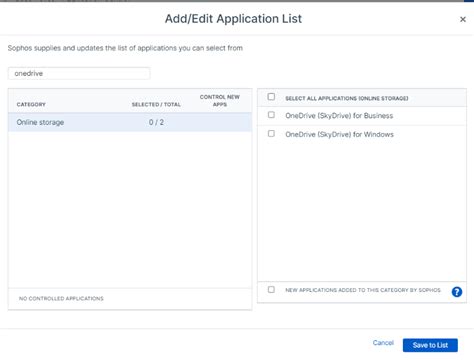The width and height of the screenshot is (474, 360).
Task: Check the New Applications Added by Sophos box
Action: [271, 289]
